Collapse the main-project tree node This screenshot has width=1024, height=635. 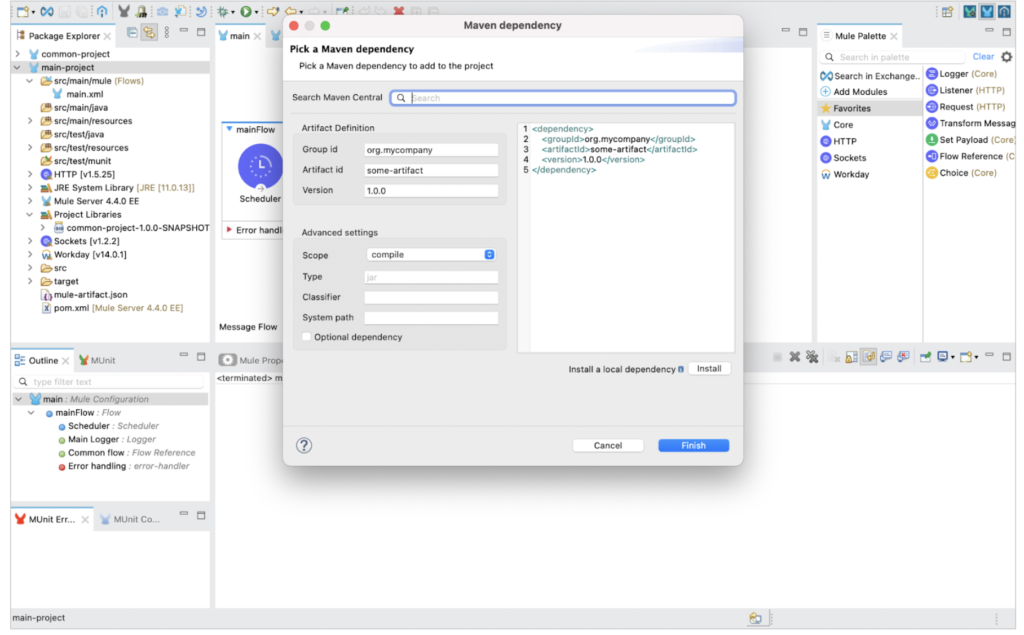17,68
